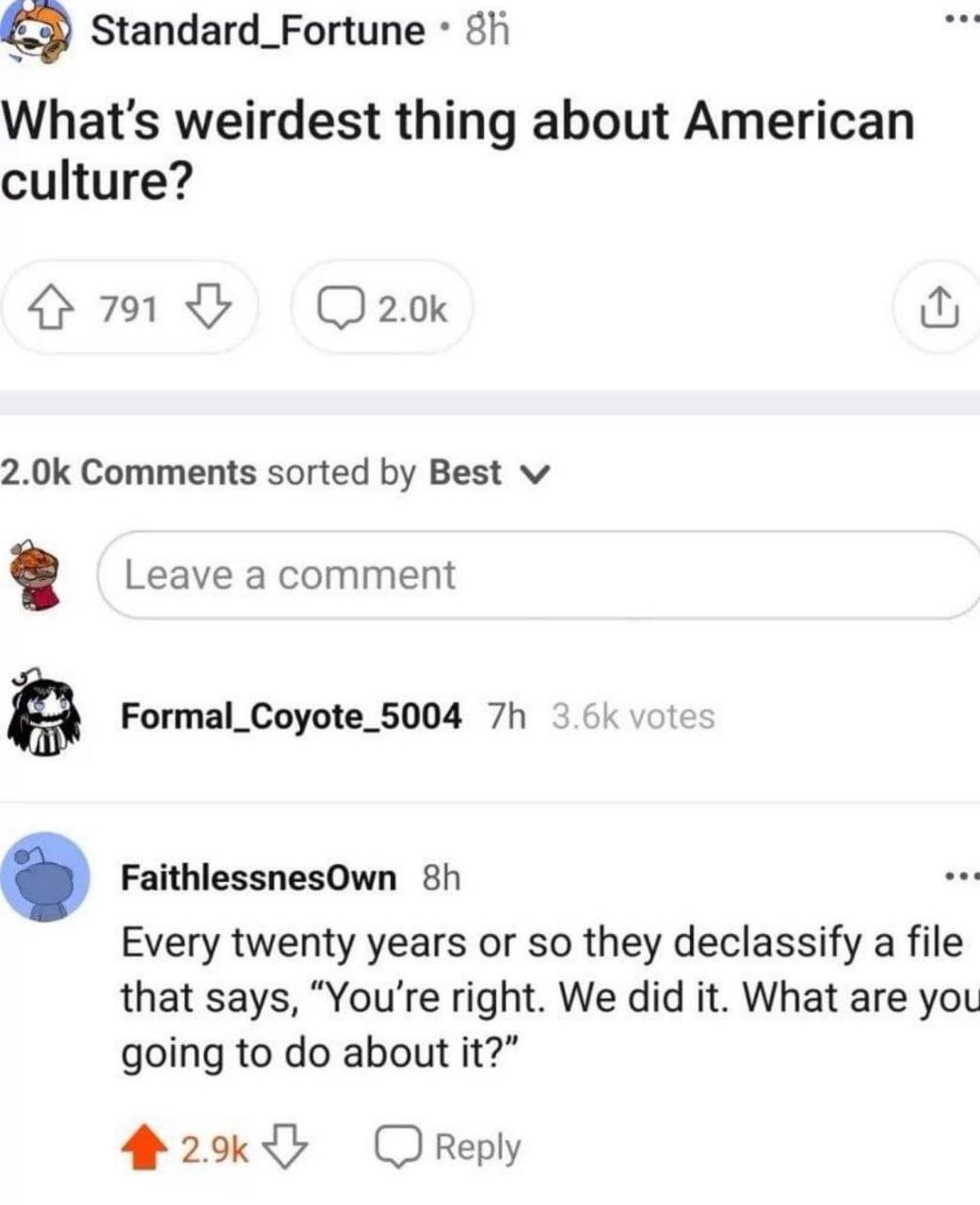Image resolution: width=980 pixels, height=1205 pixels.
Task: Downvote FaithlessnesOwn's comment
Action: (287, 1148)
